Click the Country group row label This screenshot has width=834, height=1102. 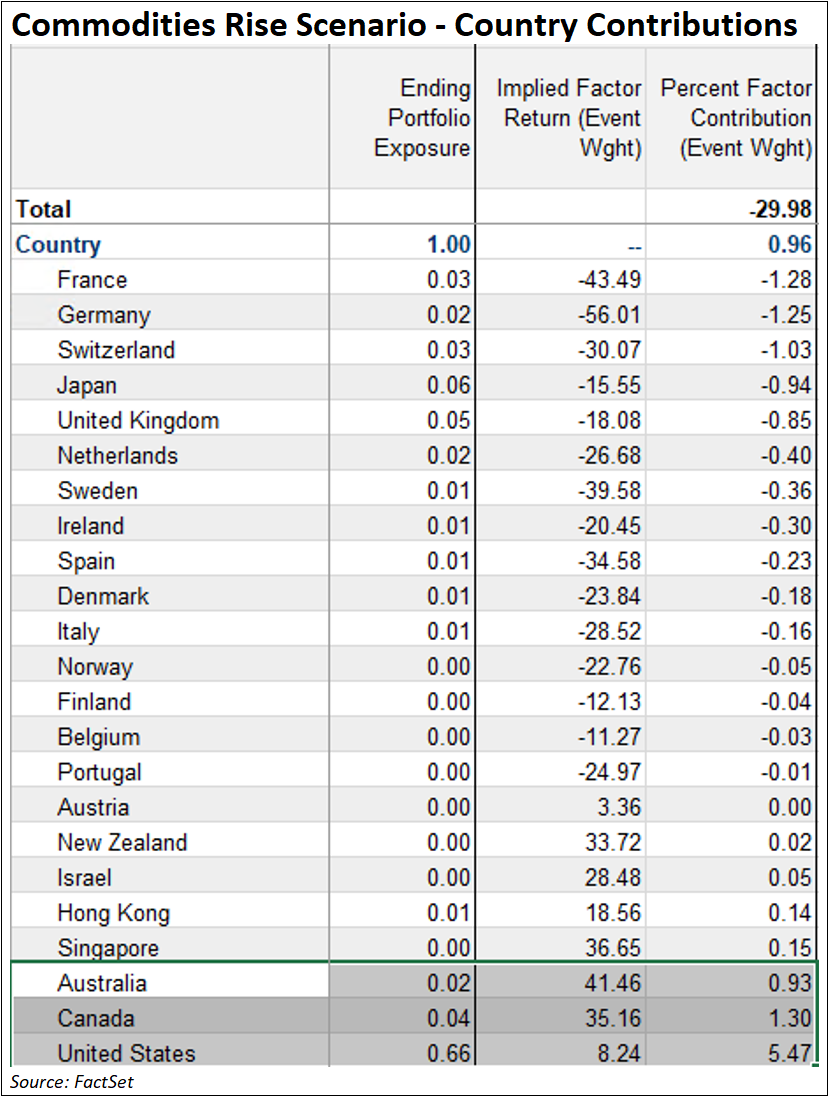point(58,245)
